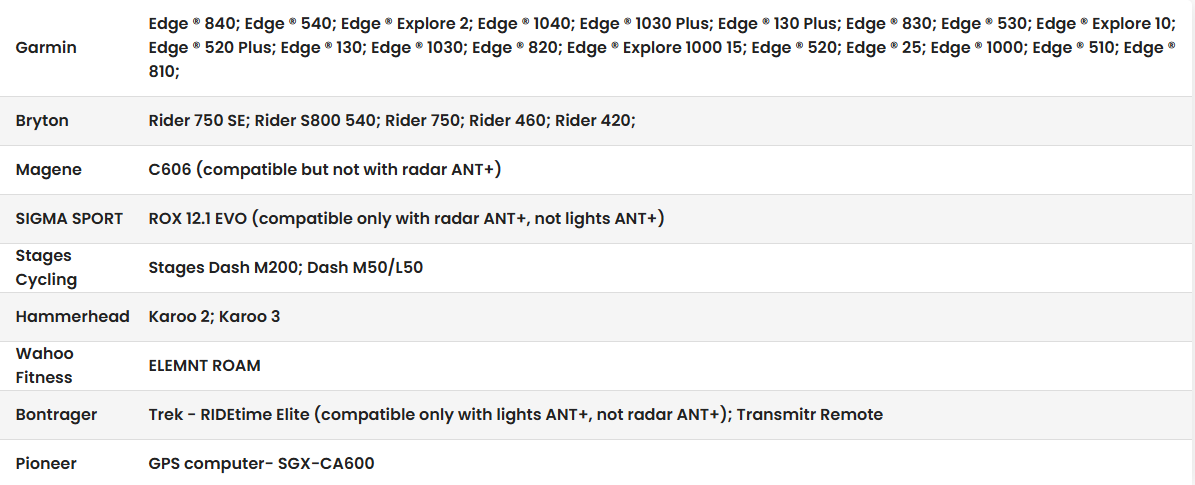Viewport: 1195px width, 485px height.
Task: Click the ELEMNT ROAM entry
Action: [204, 365]
